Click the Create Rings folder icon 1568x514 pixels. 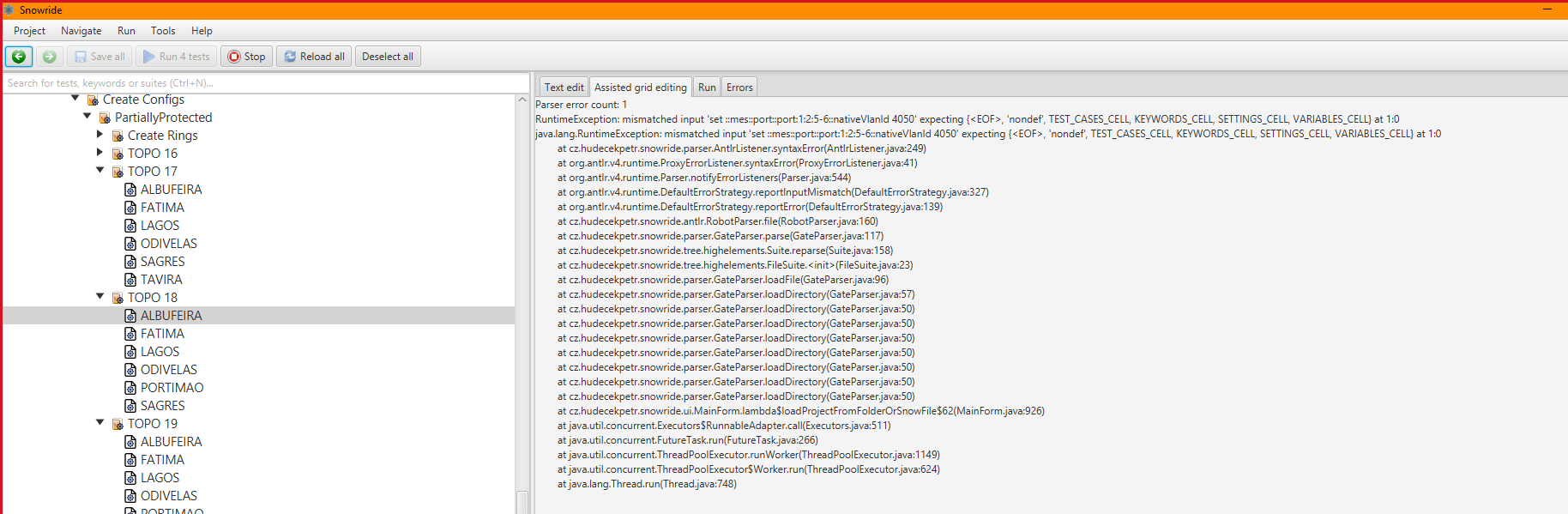pyautogui.click(x=118, y=136)
